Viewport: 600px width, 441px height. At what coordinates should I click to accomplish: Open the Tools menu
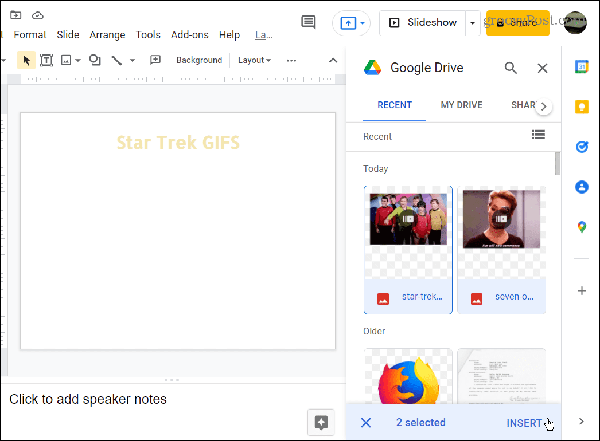(148, 35)
